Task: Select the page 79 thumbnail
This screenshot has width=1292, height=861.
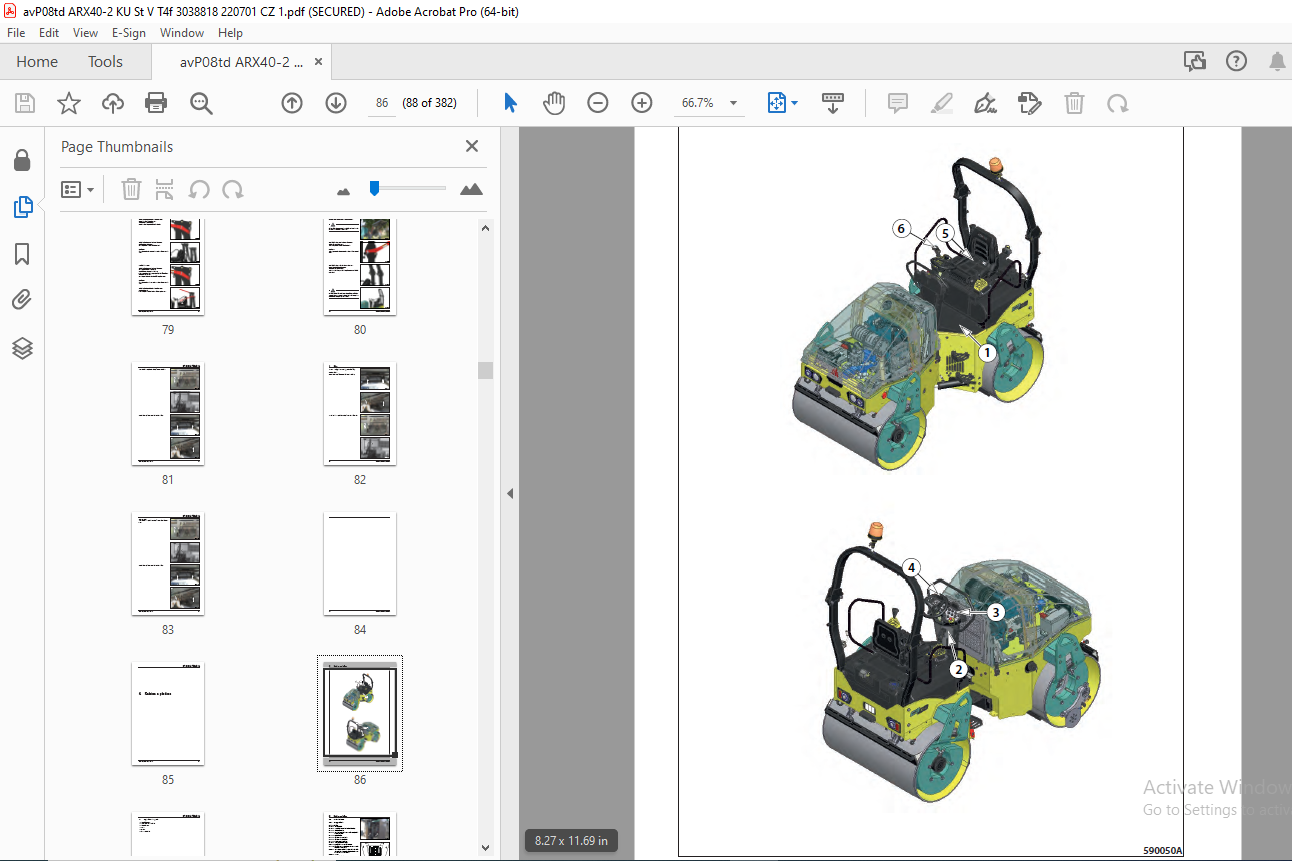Action: coord(168,266)
